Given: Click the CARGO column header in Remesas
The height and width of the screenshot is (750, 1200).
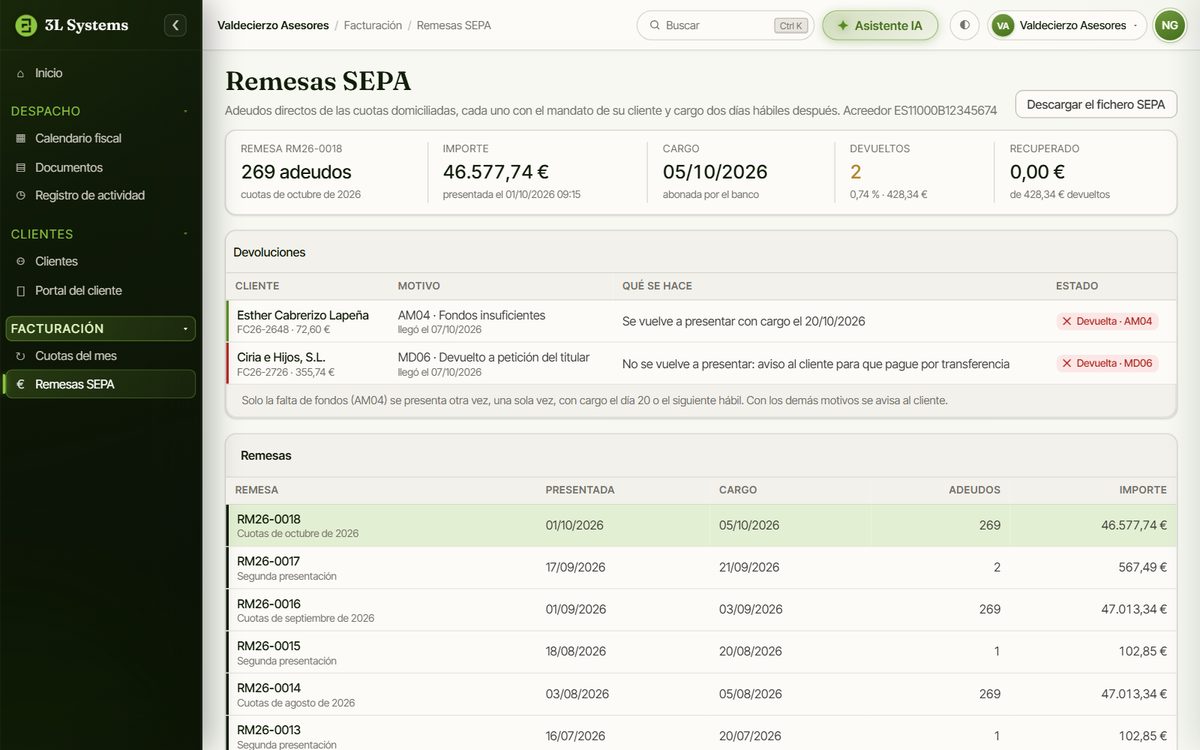Looking at the screenshot, I should point(738,490).
